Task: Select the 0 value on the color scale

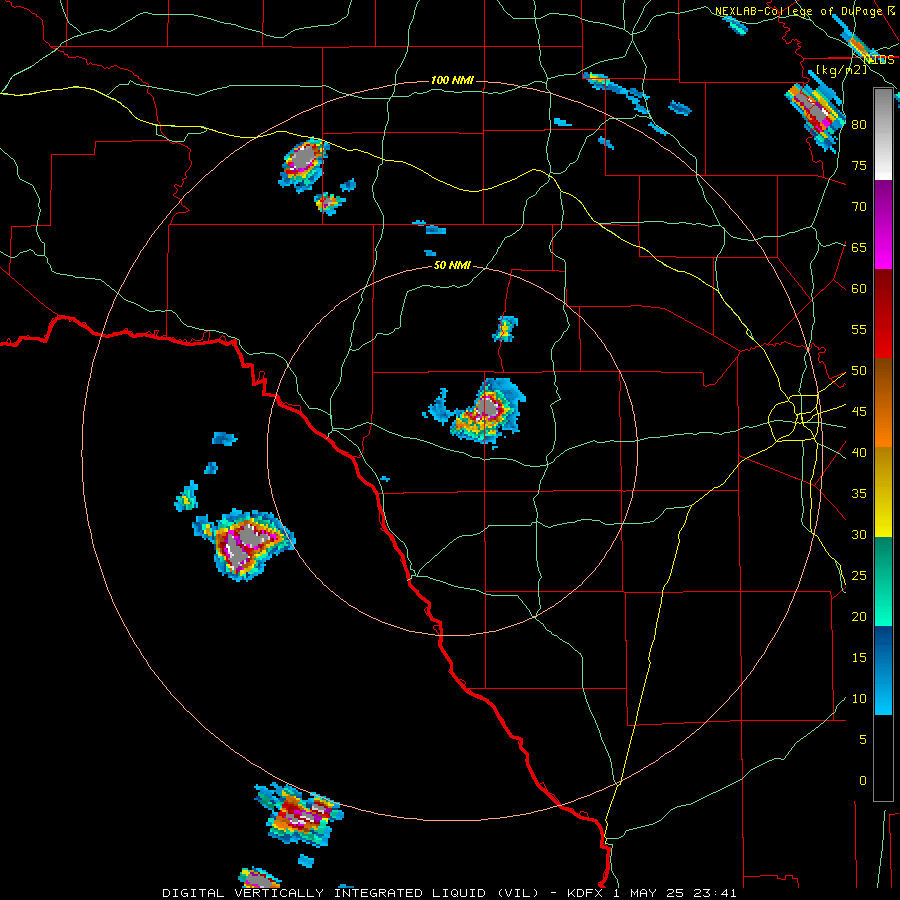Action: click(x=863, y=781)
